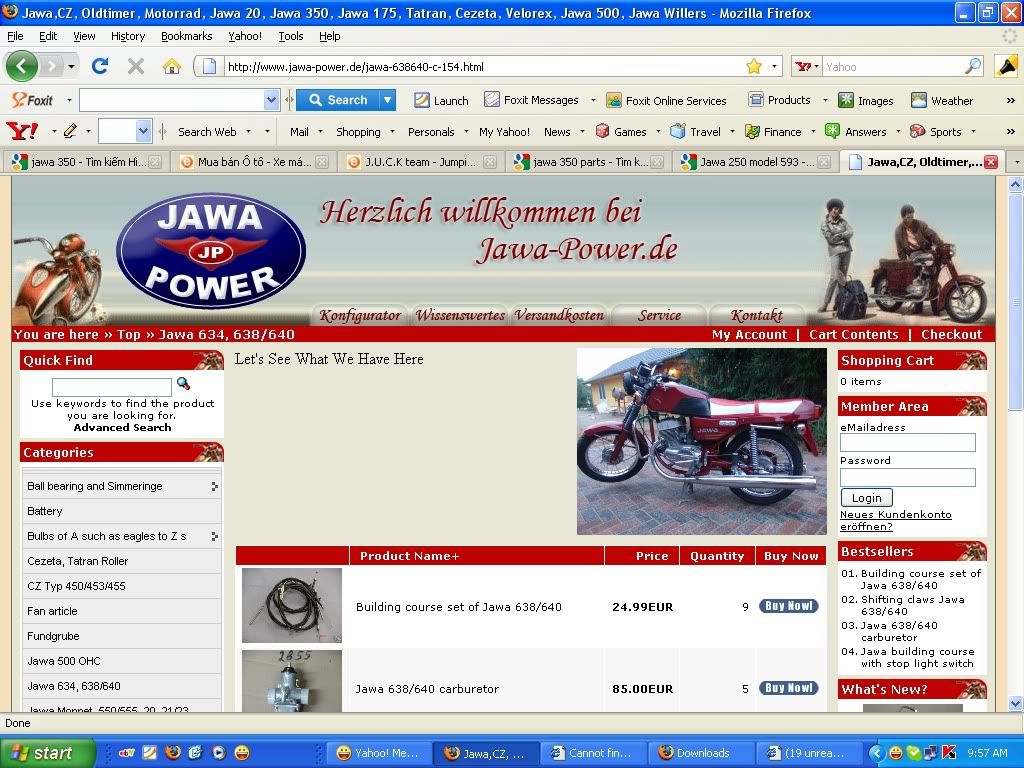
Task: Click the search magnifier in Yahoo box
Action: 973,66
